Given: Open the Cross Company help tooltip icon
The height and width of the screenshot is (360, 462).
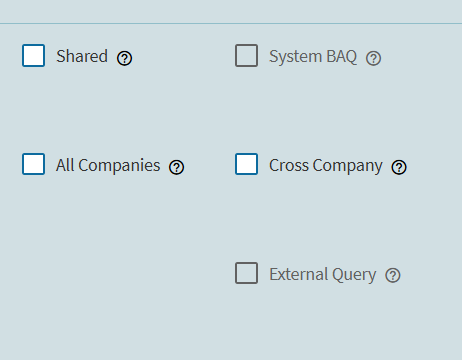Looking at the screenshot, I should pos(399,167).
